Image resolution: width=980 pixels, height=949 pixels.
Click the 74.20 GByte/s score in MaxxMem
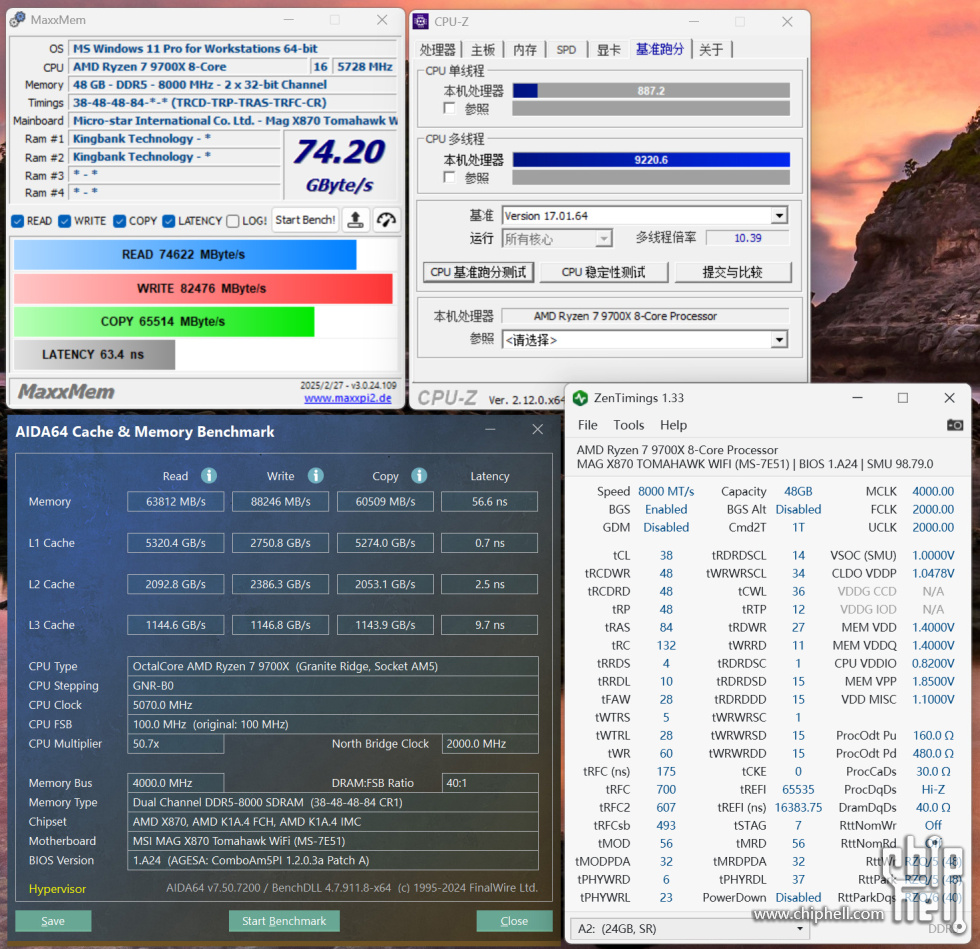coord(339,166)
